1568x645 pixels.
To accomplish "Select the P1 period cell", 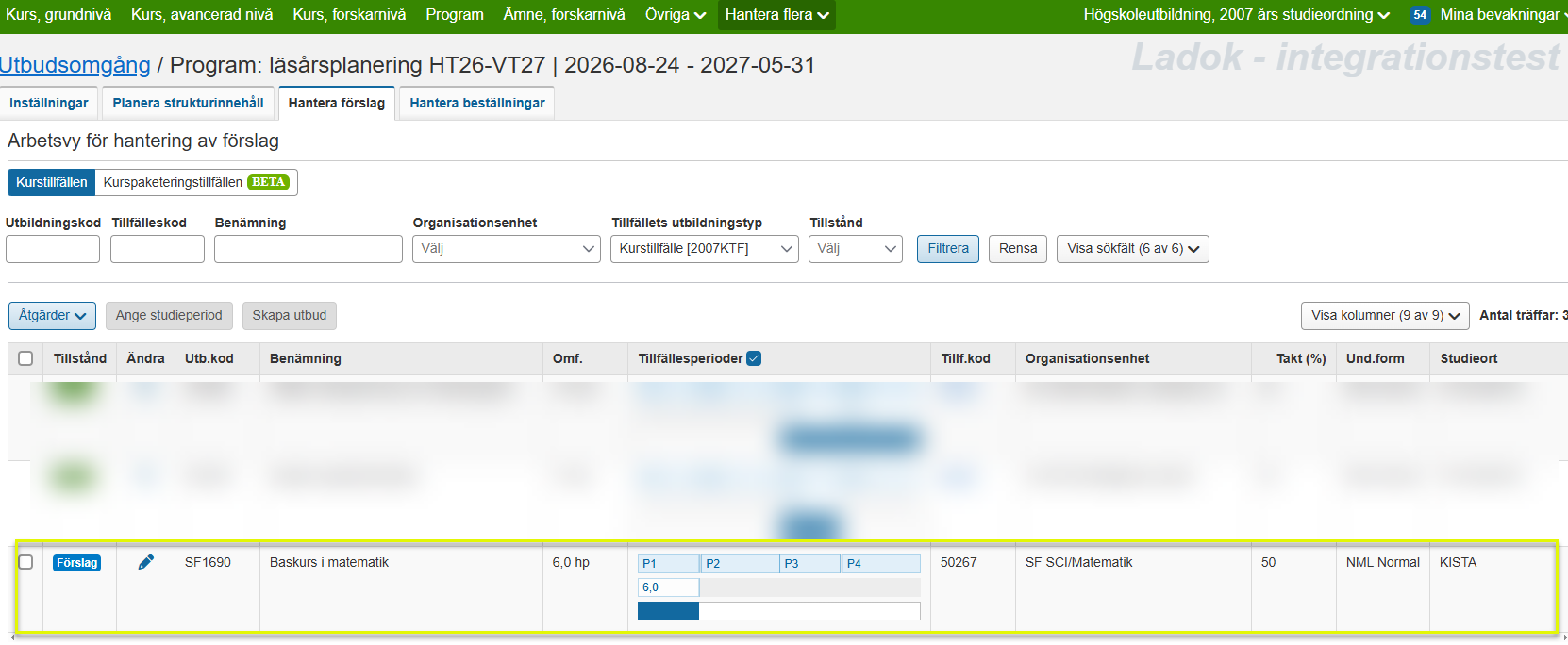I will click(668, 564).
